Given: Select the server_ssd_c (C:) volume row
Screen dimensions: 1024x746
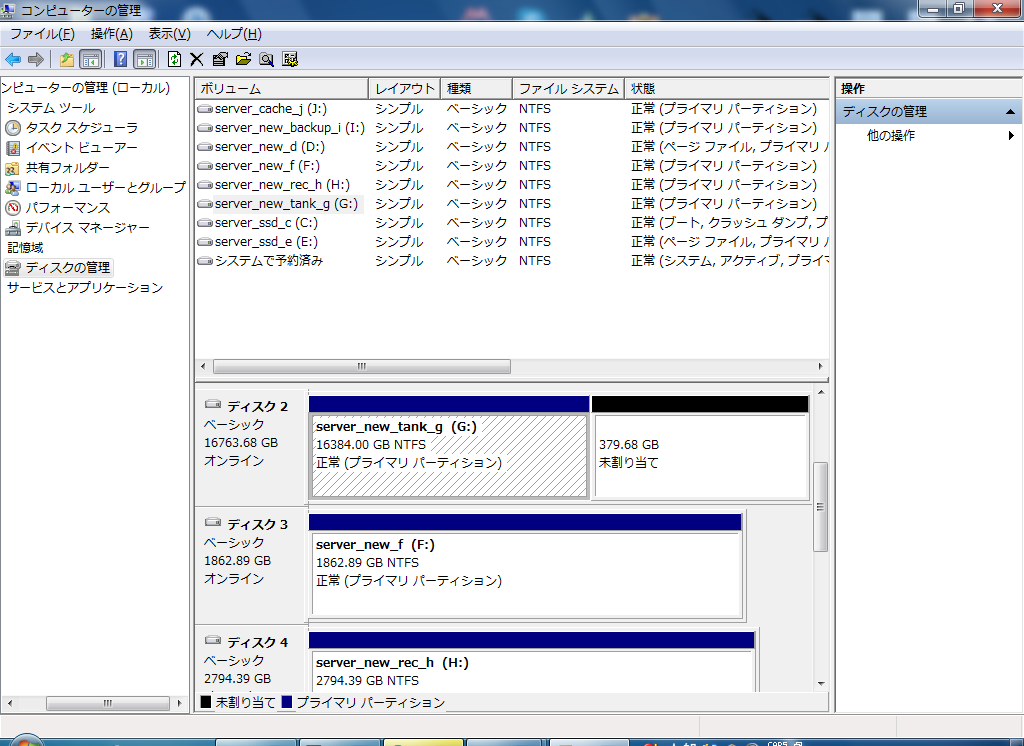Looking at the screenshot, I should coord(265,223).
